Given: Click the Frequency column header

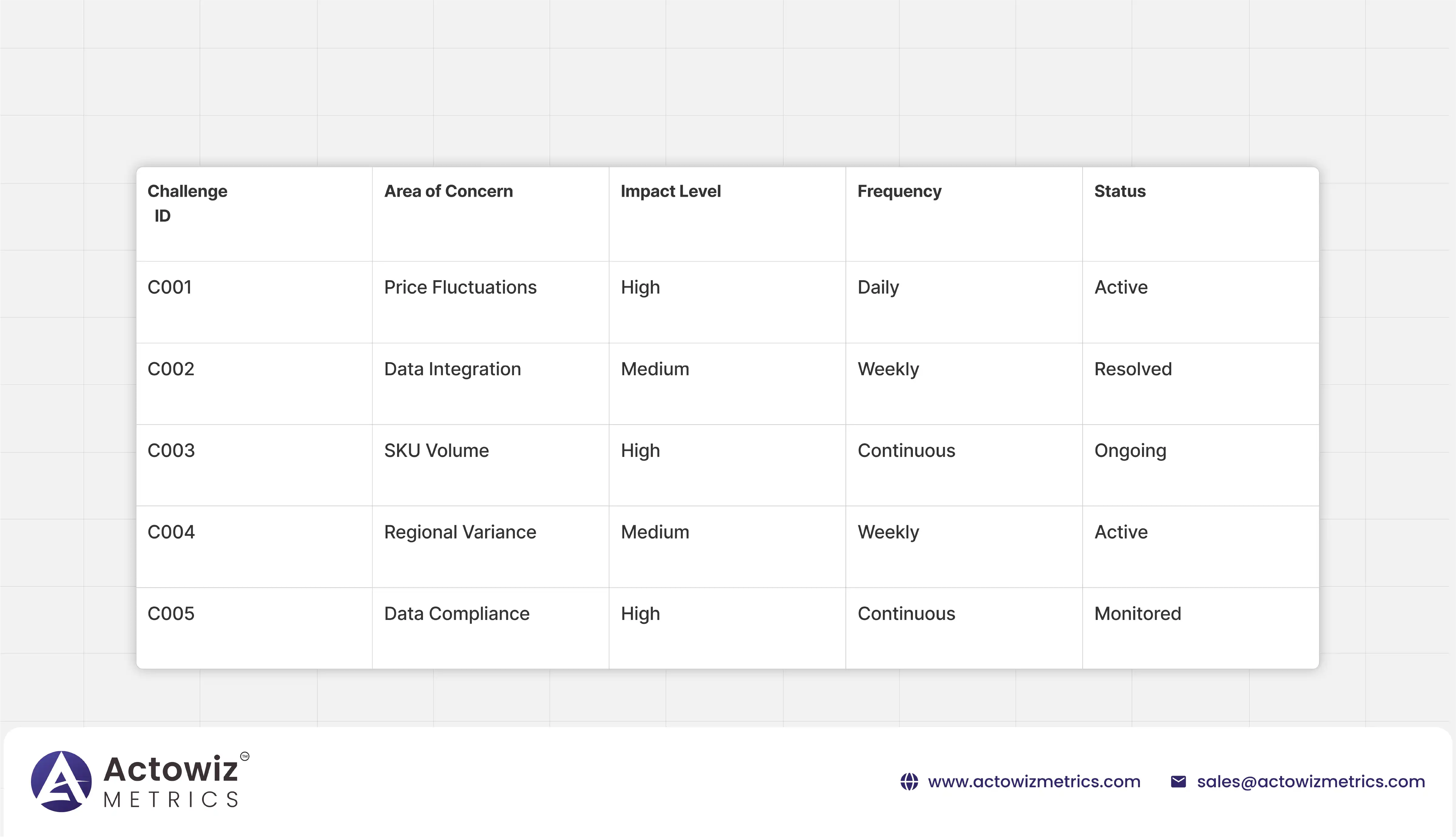Looking at the screenshot, I should click(899, 192).
